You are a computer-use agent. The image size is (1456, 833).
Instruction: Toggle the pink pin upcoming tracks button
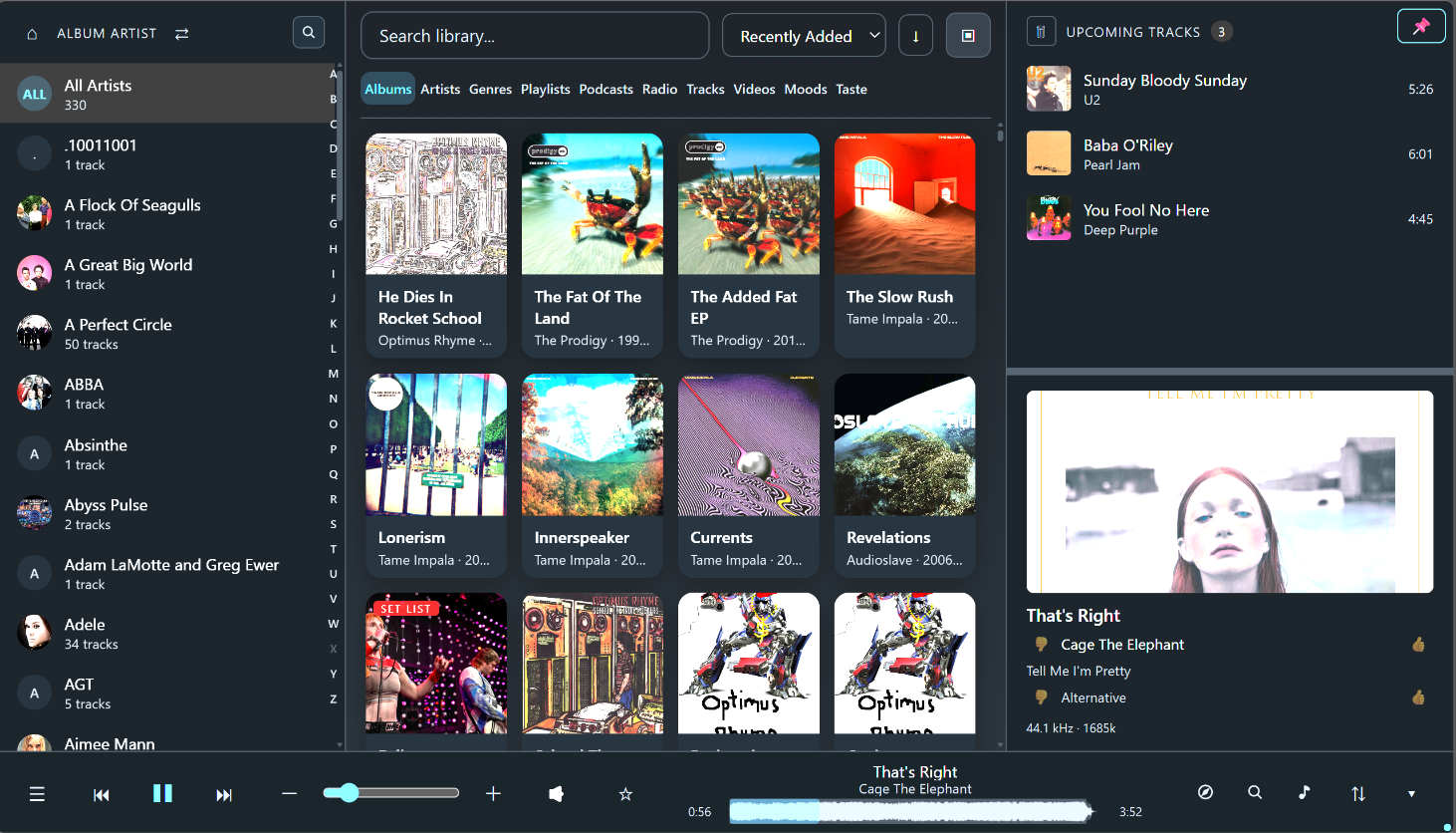tap(1421, 27)
